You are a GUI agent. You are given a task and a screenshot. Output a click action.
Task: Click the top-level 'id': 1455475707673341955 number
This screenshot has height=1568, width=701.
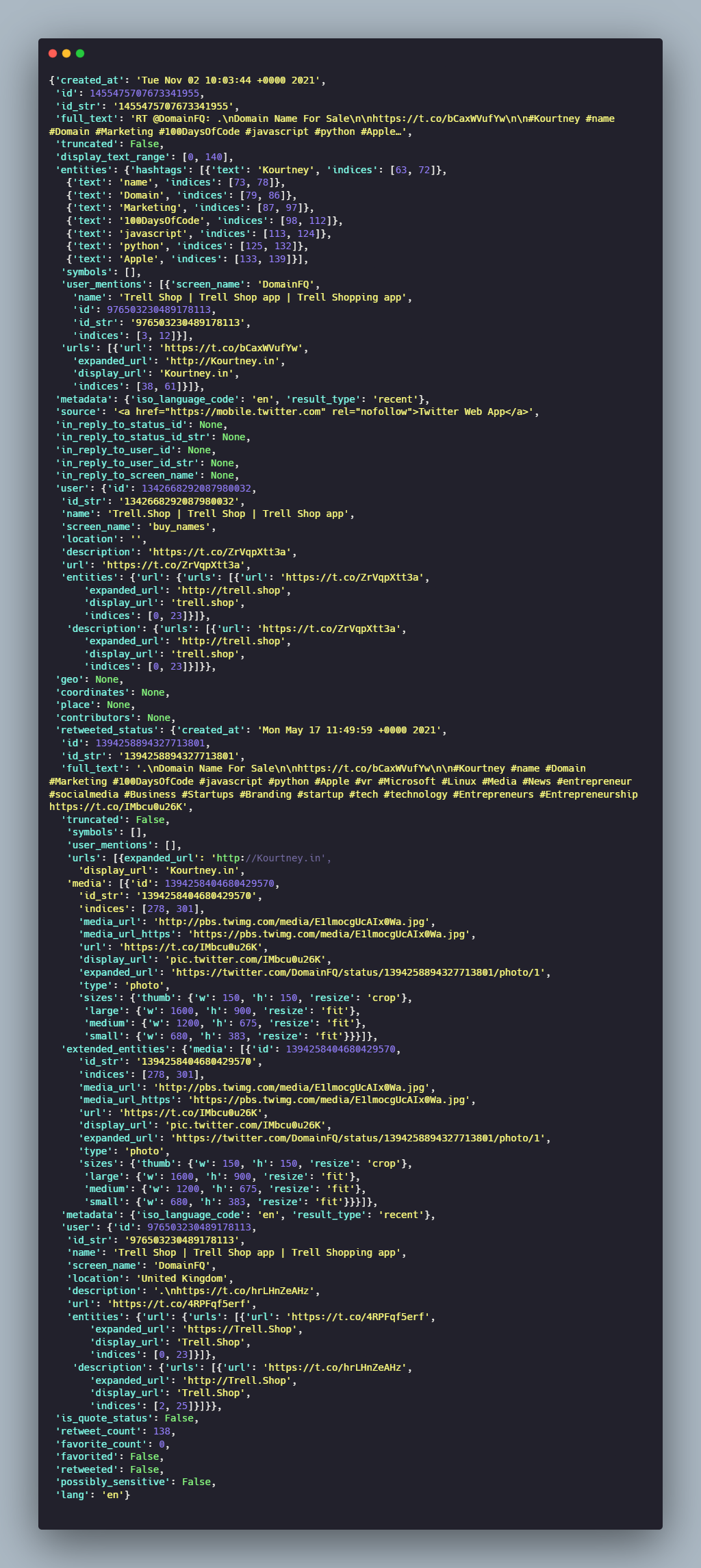(x=144, y=93)
